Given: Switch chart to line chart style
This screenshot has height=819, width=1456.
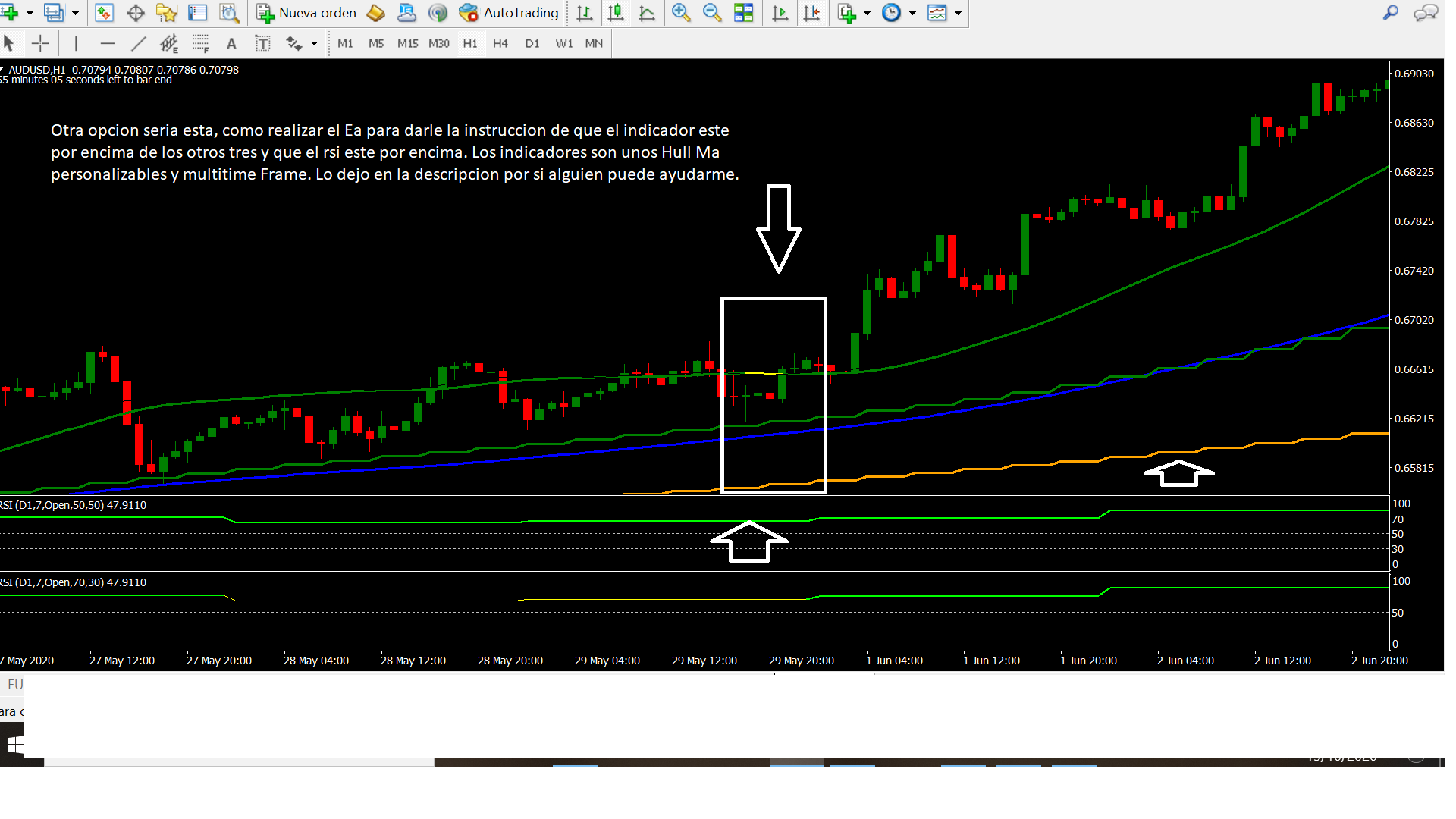Looking at the screenshot, I should pyautogui.click(x=647, y=13).
